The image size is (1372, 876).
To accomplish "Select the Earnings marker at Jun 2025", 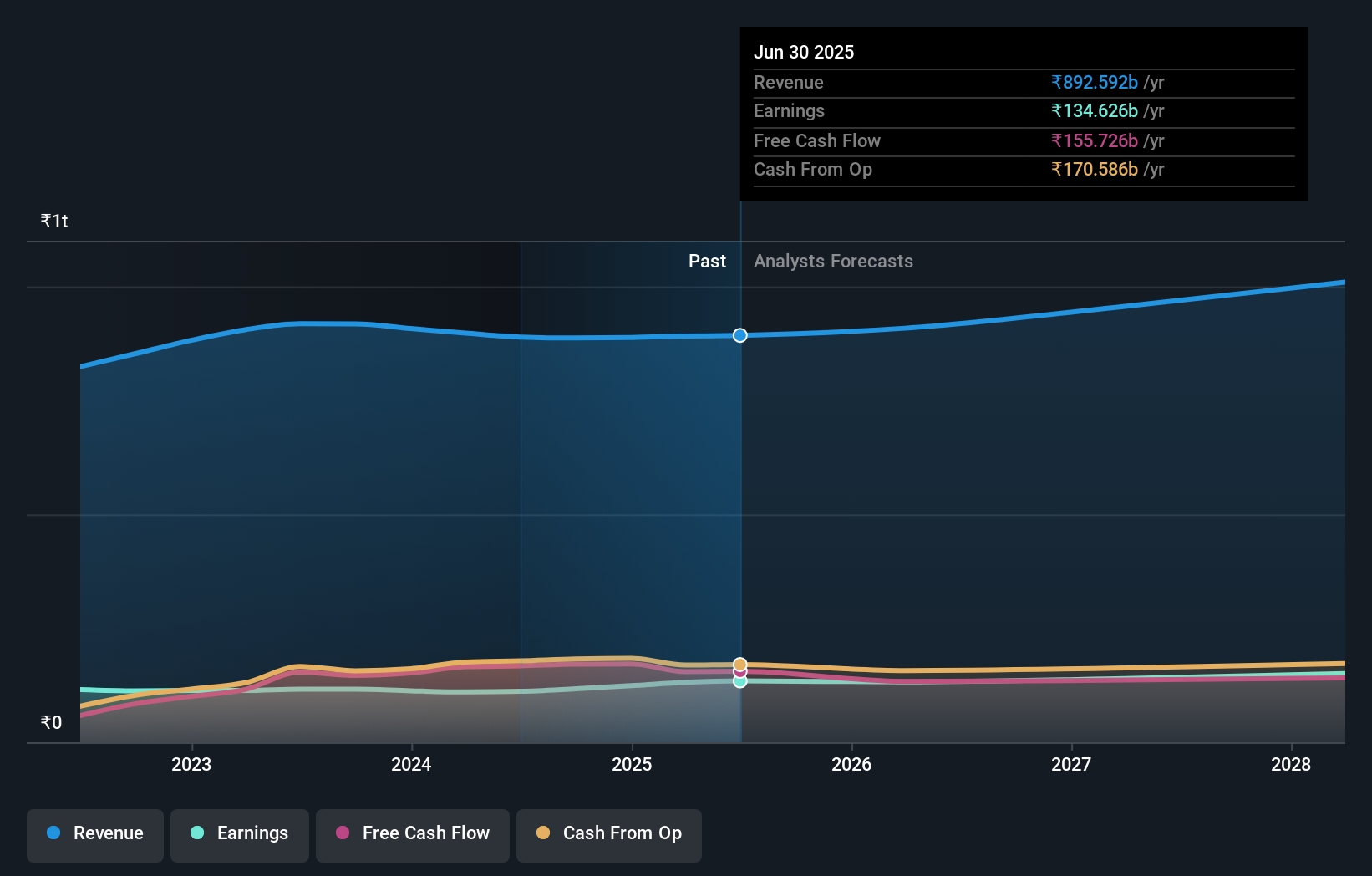I will 740,681.
